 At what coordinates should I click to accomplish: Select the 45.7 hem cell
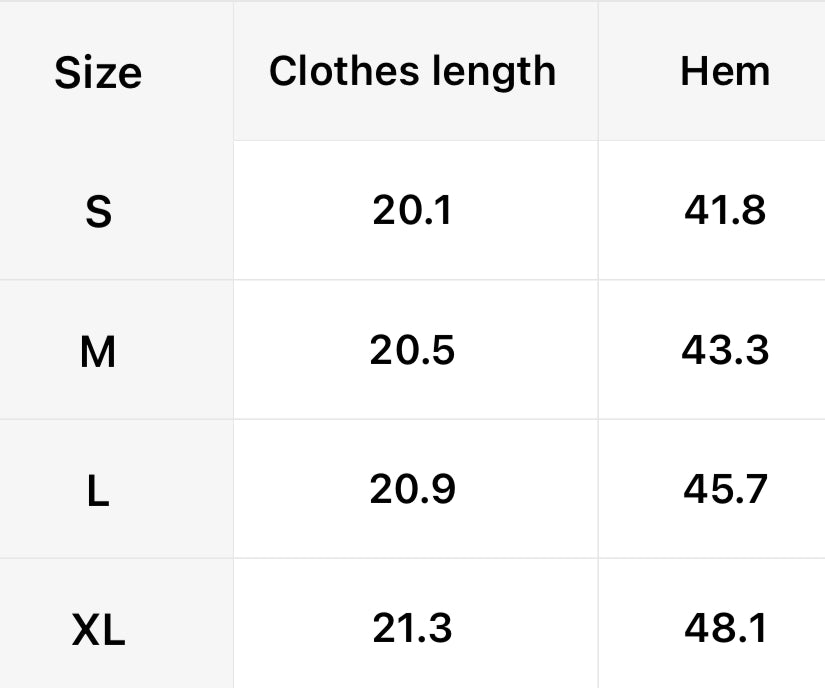point(725,489)
